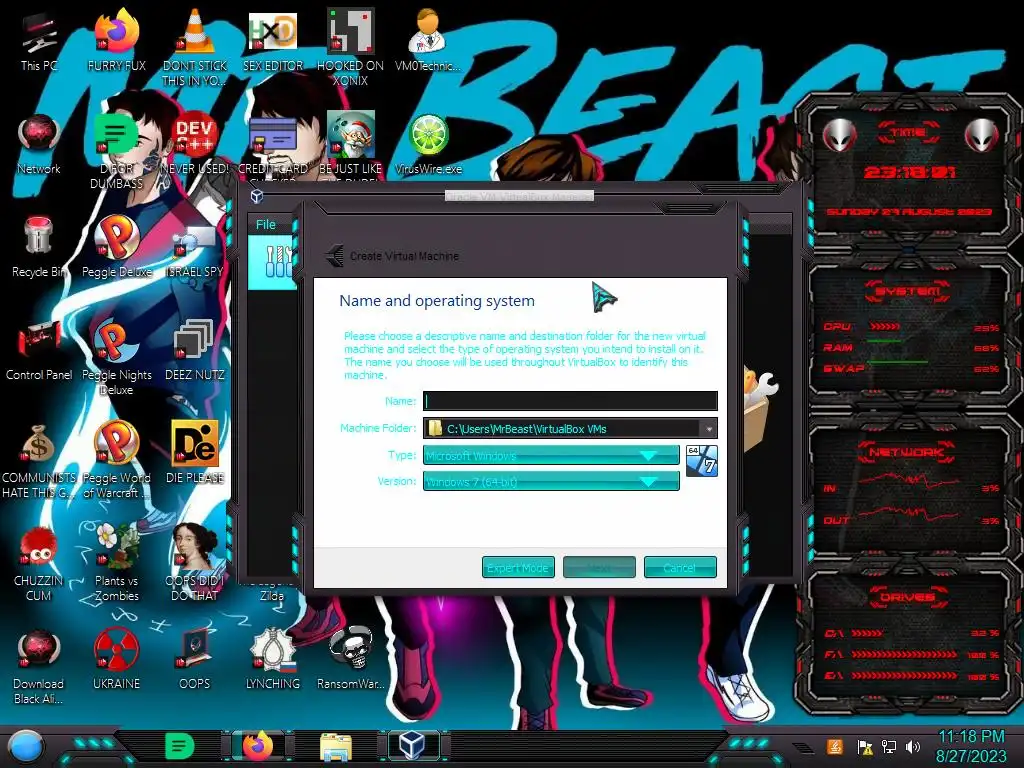Open the Machine Folder combo box
The height and width of the screenshot is (768, 1024).
(x=570, y=428)
